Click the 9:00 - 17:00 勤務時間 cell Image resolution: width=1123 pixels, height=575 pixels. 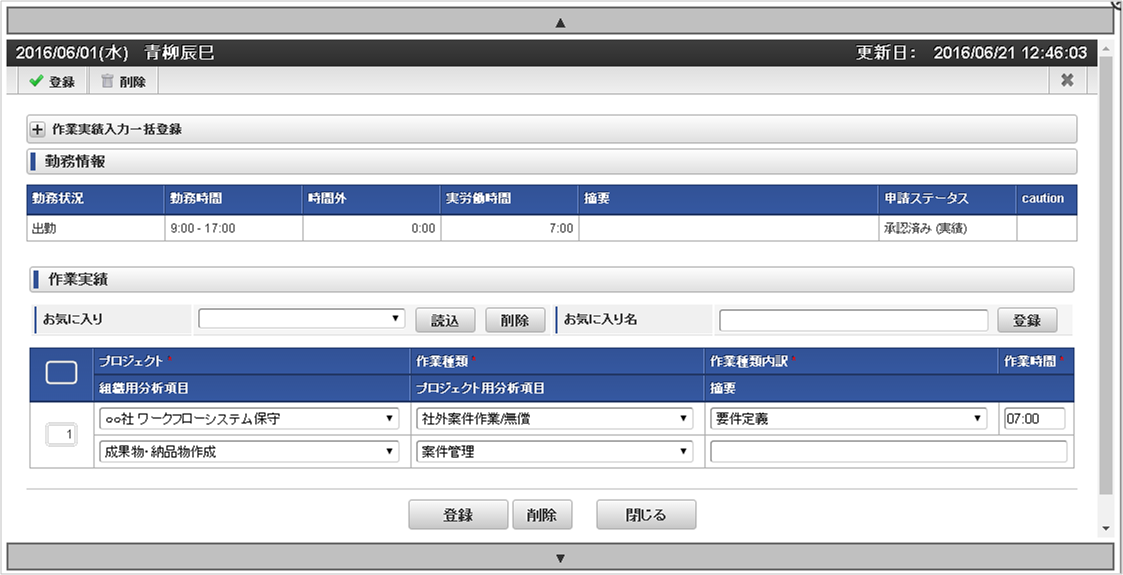pos(233,228)
